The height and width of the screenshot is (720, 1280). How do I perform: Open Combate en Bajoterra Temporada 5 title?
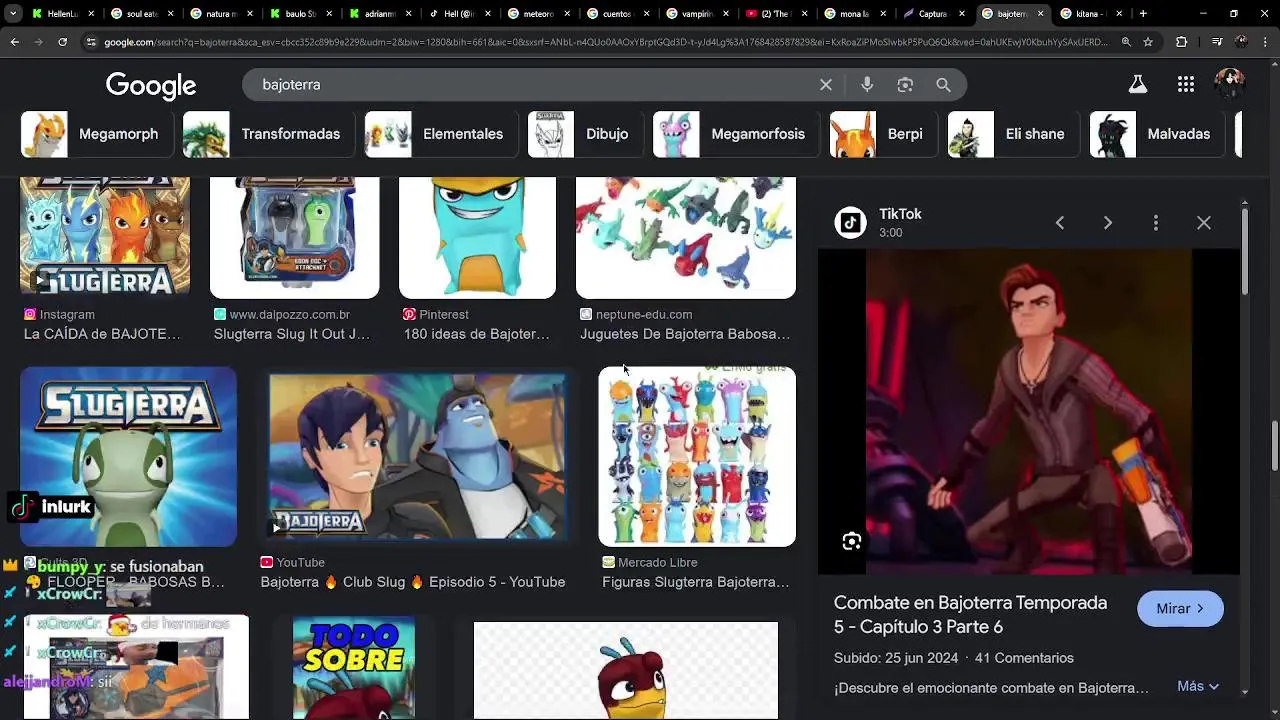coord(970,615)
